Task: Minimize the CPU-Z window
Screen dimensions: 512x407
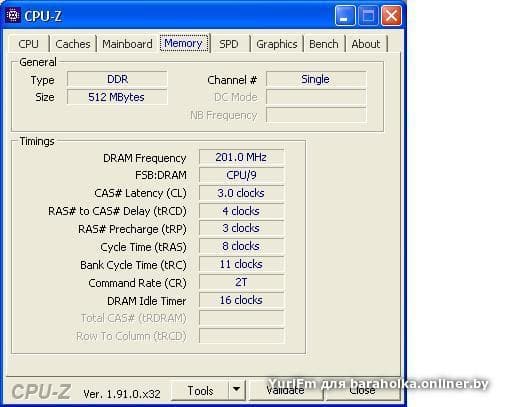Action: pos(345,15)
